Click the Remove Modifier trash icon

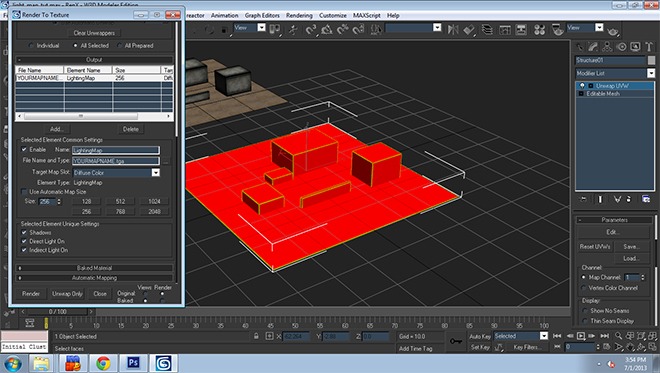click(x=629, y=199)
